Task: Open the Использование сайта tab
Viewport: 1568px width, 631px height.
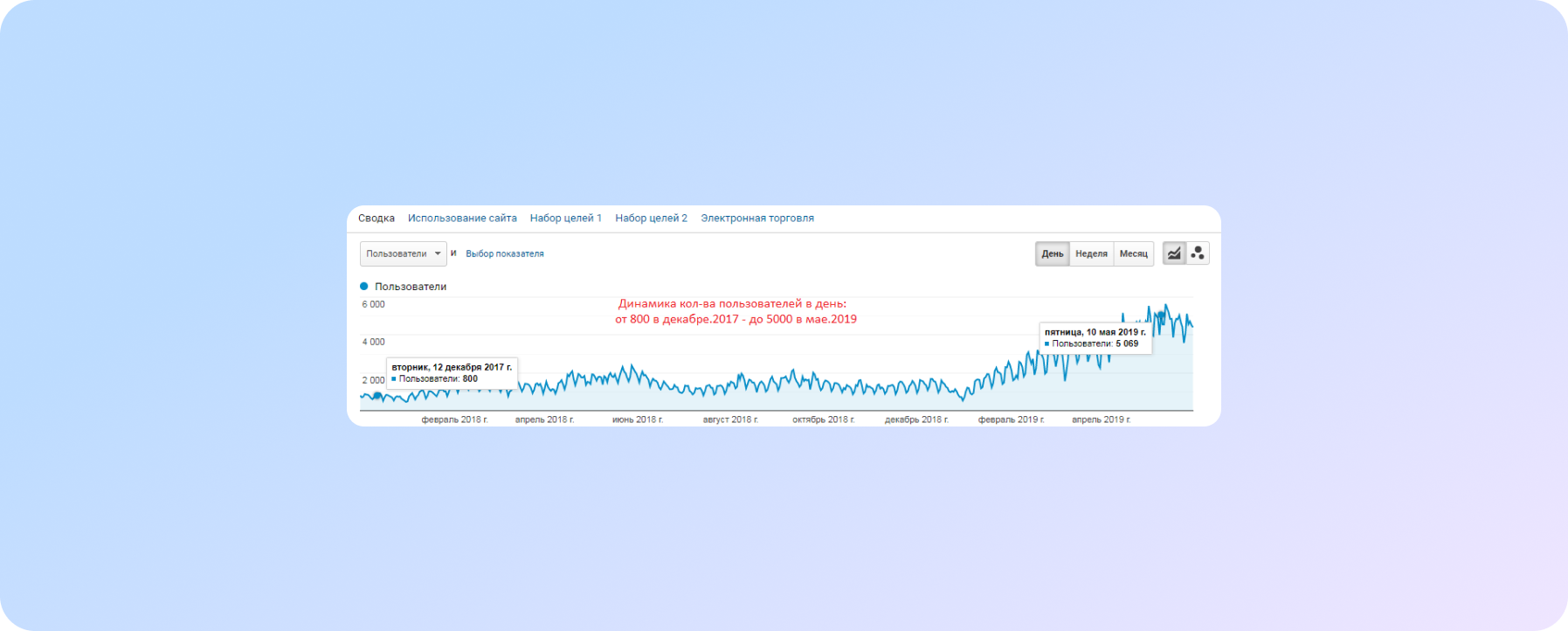Action: (x=462, y=218)
